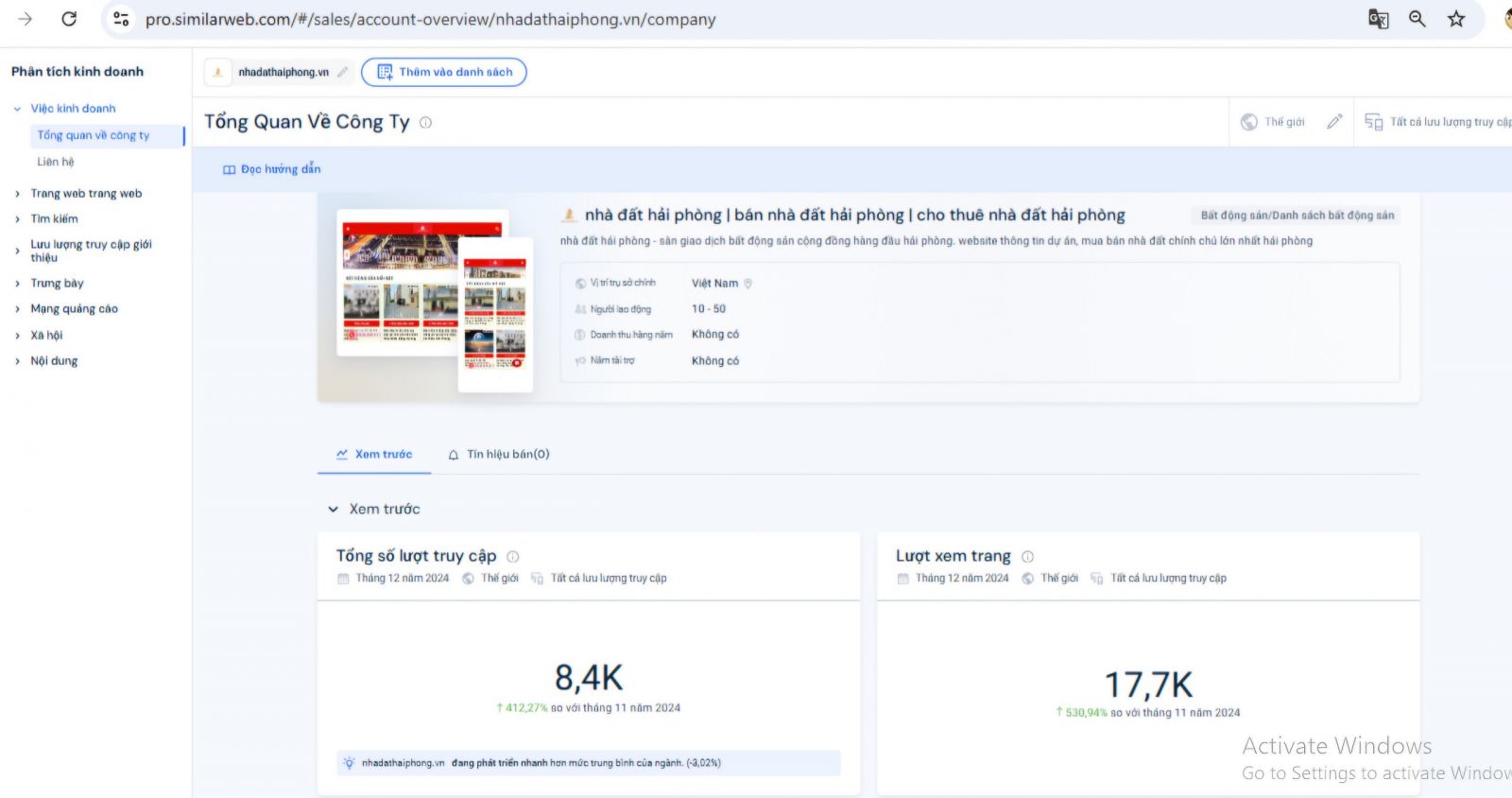
Task: Click edit pencil next to Thế giới
Action: point(1334,122)
